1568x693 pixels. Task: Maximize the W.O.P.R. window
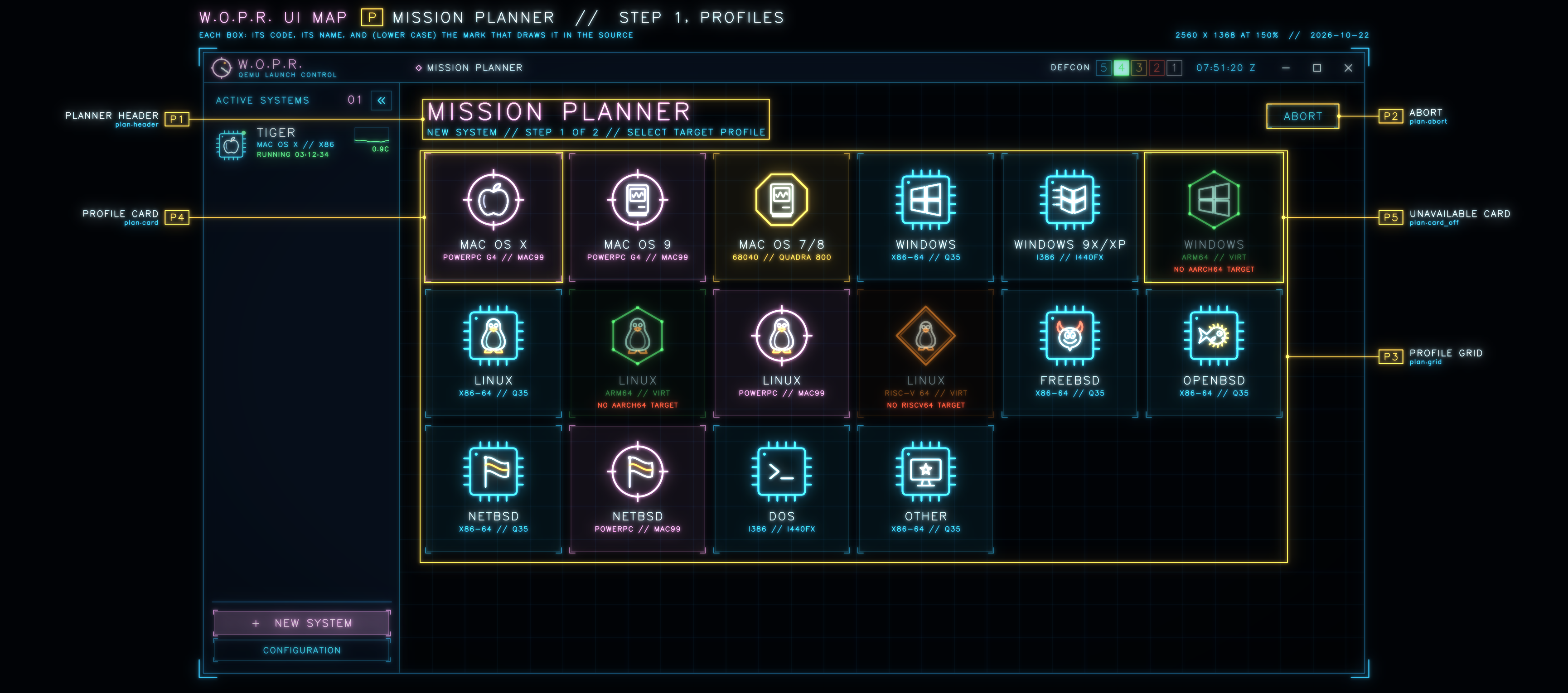click(1316, 67)
